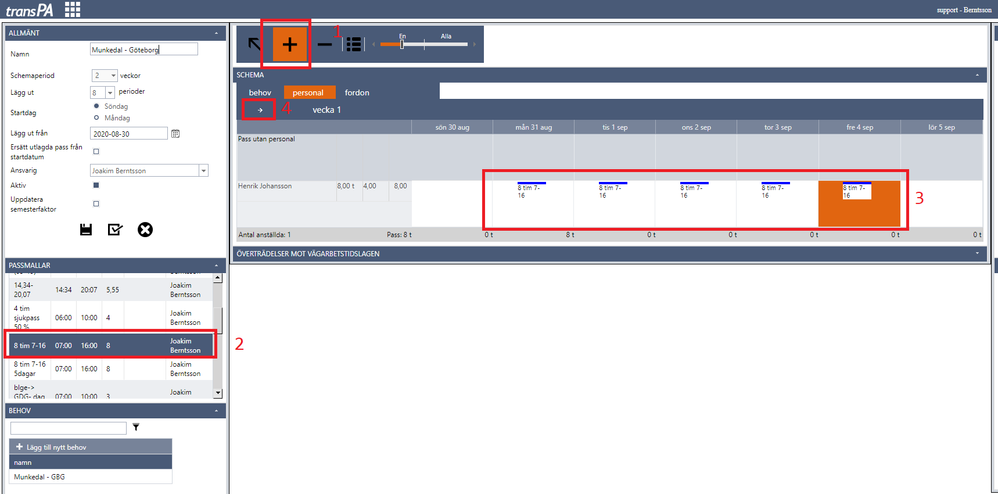Viewport: 998px width, 494px height.
Task: Activate the minus remove-shift tool
Action: 325,44
